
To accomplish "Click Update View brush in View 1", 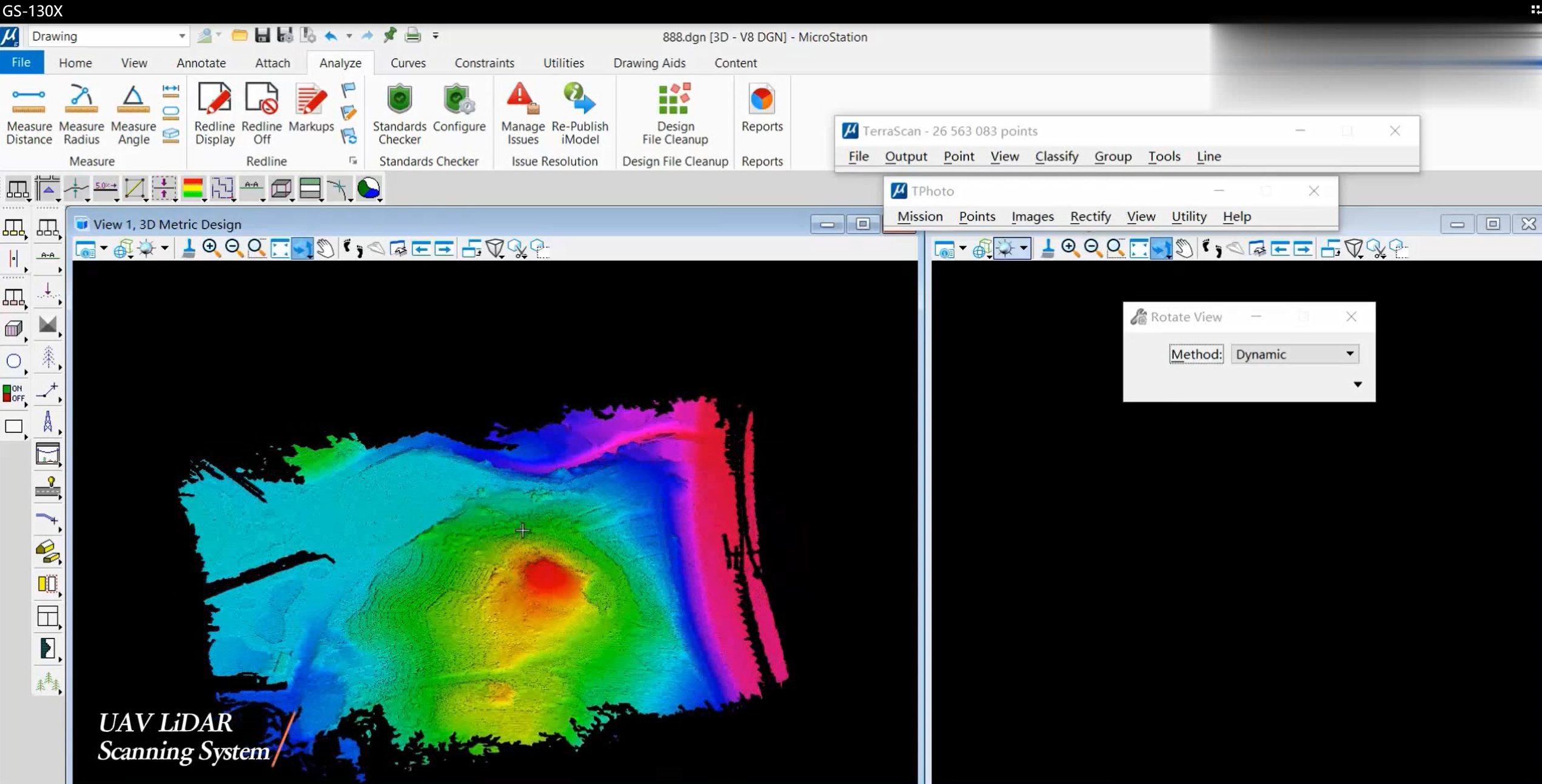I will tap(189, 248).
